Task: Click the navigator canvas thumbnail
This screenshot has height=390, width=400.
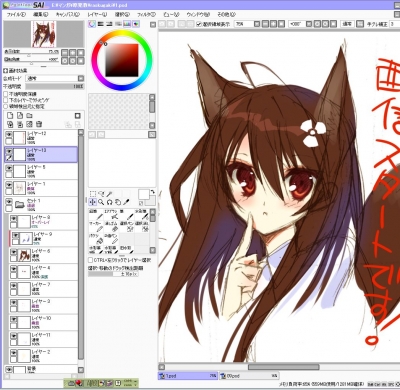Action: tap(44, 34)
